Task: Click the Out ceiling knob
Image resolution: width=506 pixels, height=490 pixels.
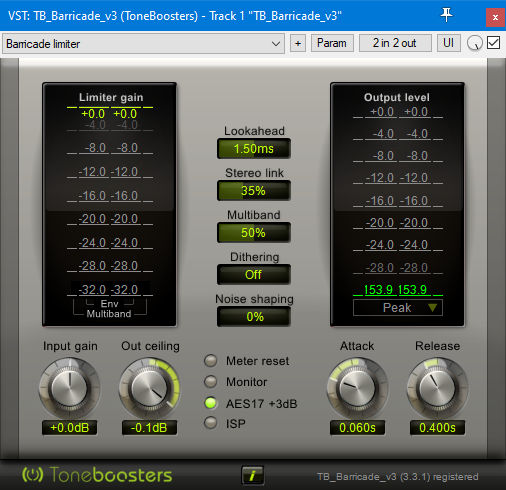Action: [x=149, y=388]
